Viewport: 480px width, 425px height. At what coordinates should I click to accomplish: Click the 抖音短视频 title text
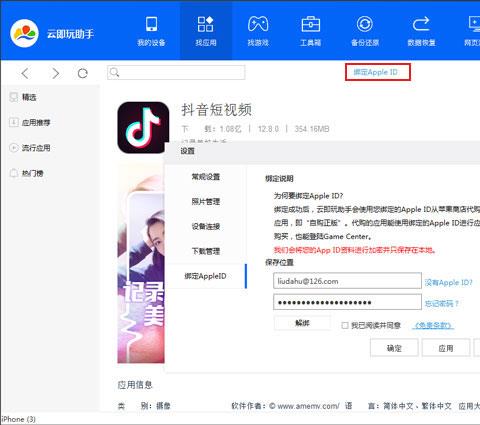point(217,110)
